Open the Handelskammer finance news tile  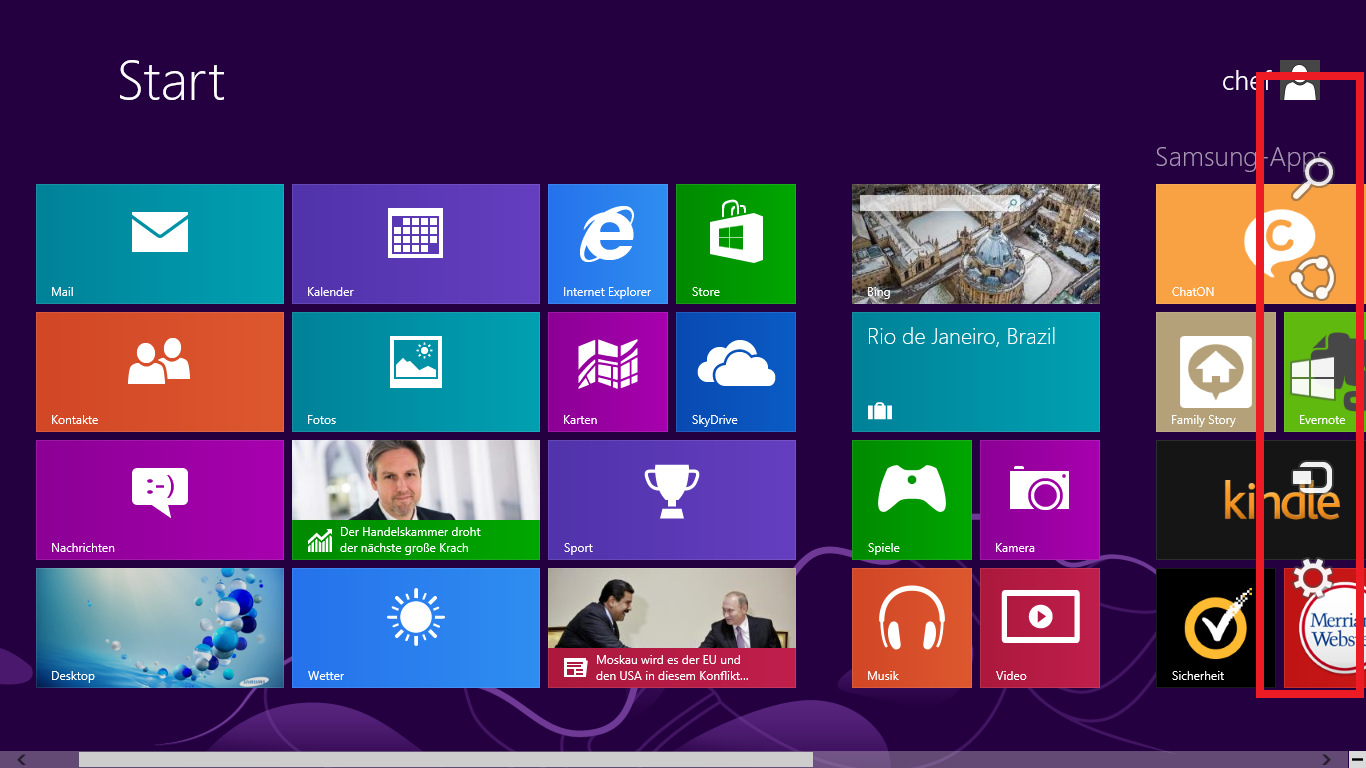[415, 499]
